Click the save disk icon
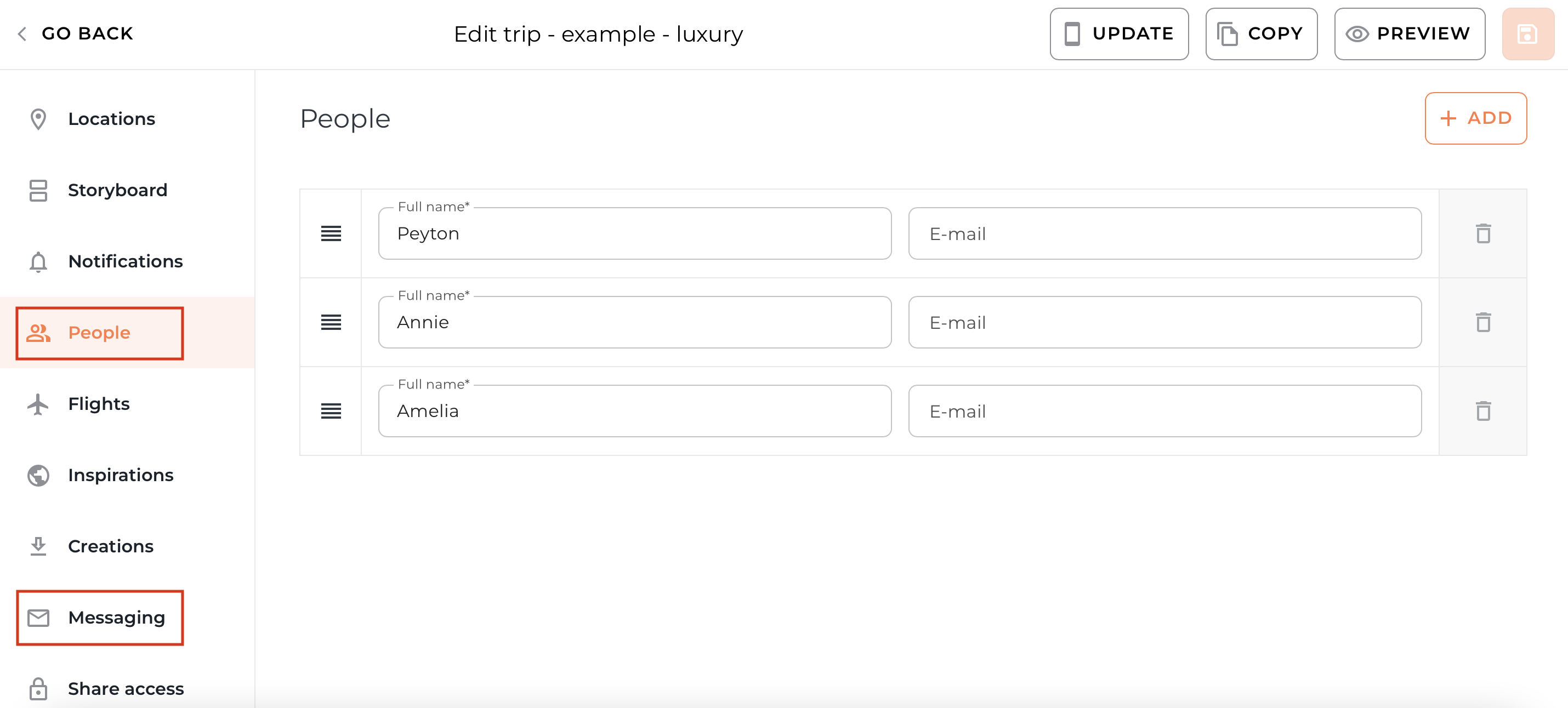 (1528, 33)
